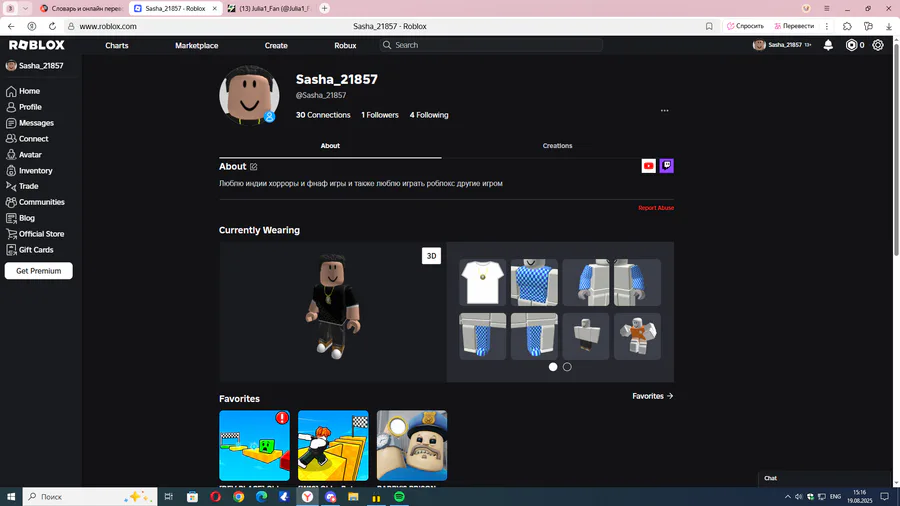Click the www.roblox.com address bar

pyautogui.click(x=108, y=26)
